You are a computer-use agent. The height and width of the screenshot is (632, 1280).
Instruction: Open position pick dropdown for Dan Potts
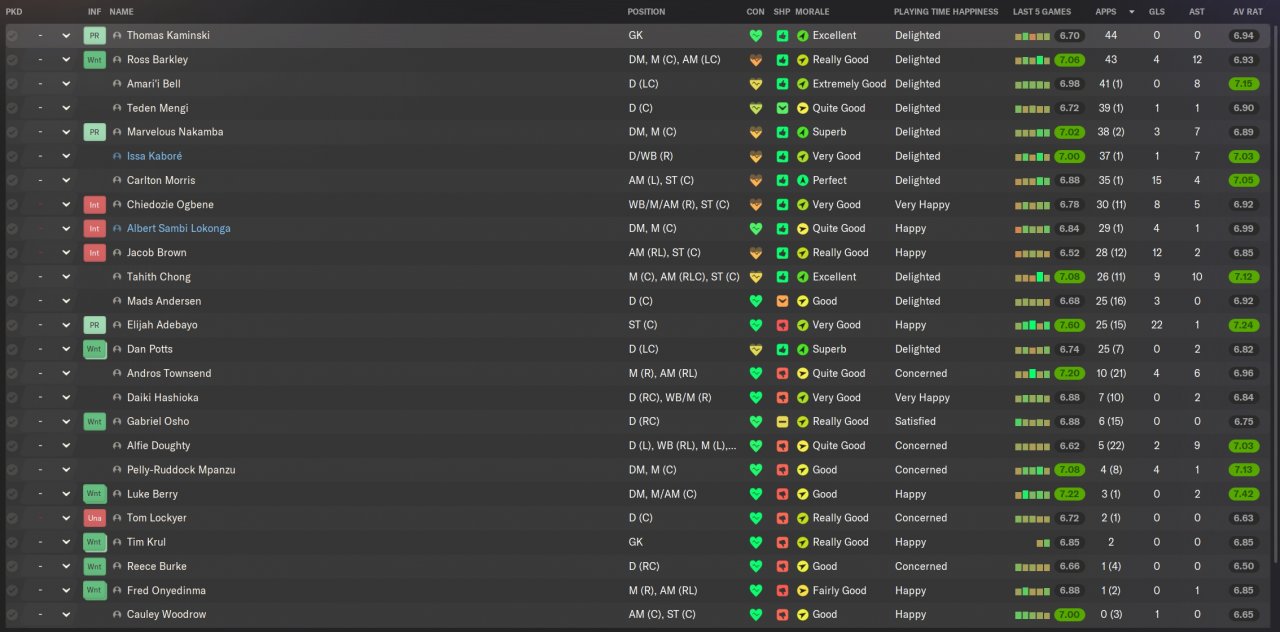[x=66, y=349]
